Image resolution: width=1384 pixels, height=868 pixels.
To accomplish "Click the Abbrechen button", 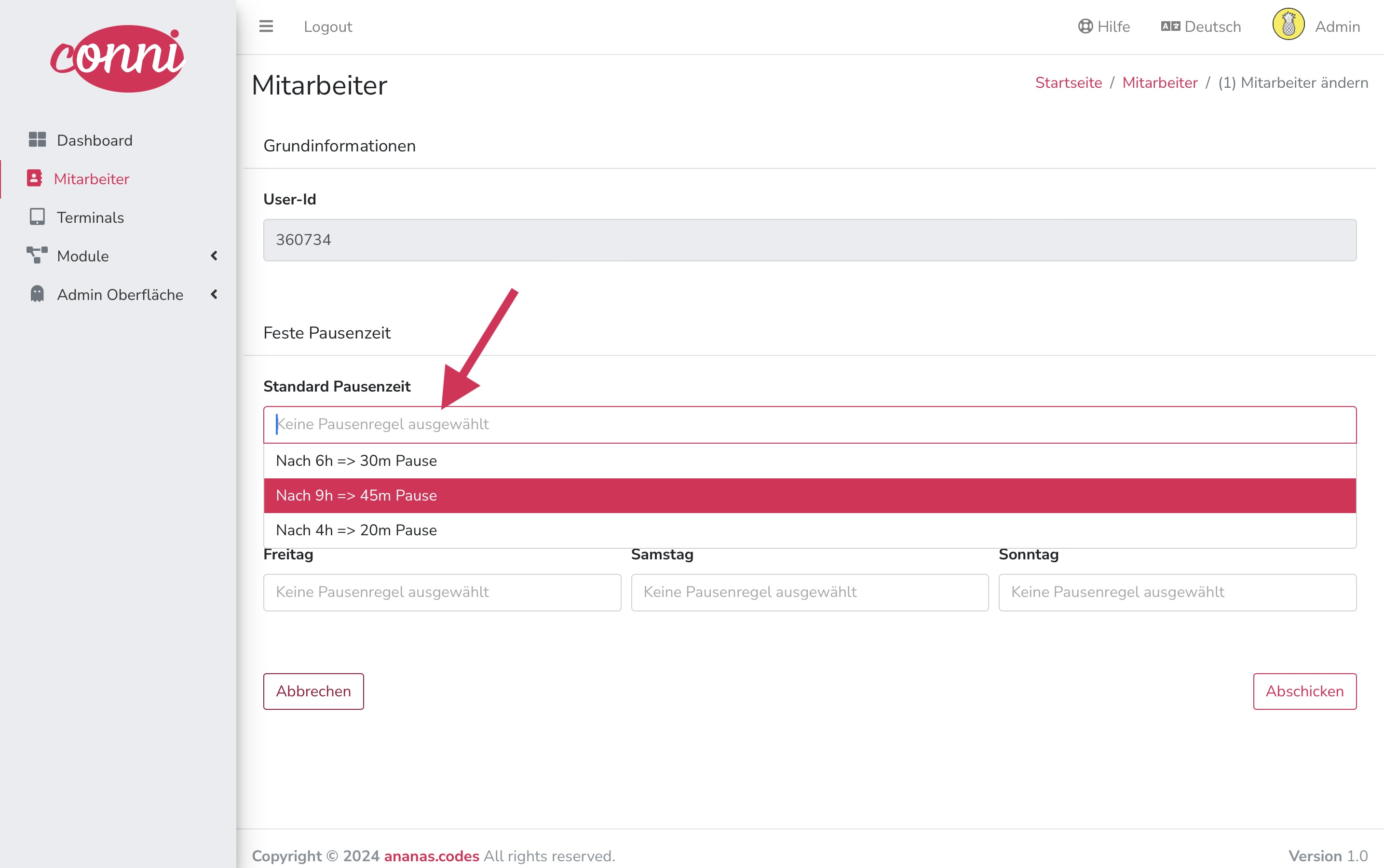I will (313, 691).
